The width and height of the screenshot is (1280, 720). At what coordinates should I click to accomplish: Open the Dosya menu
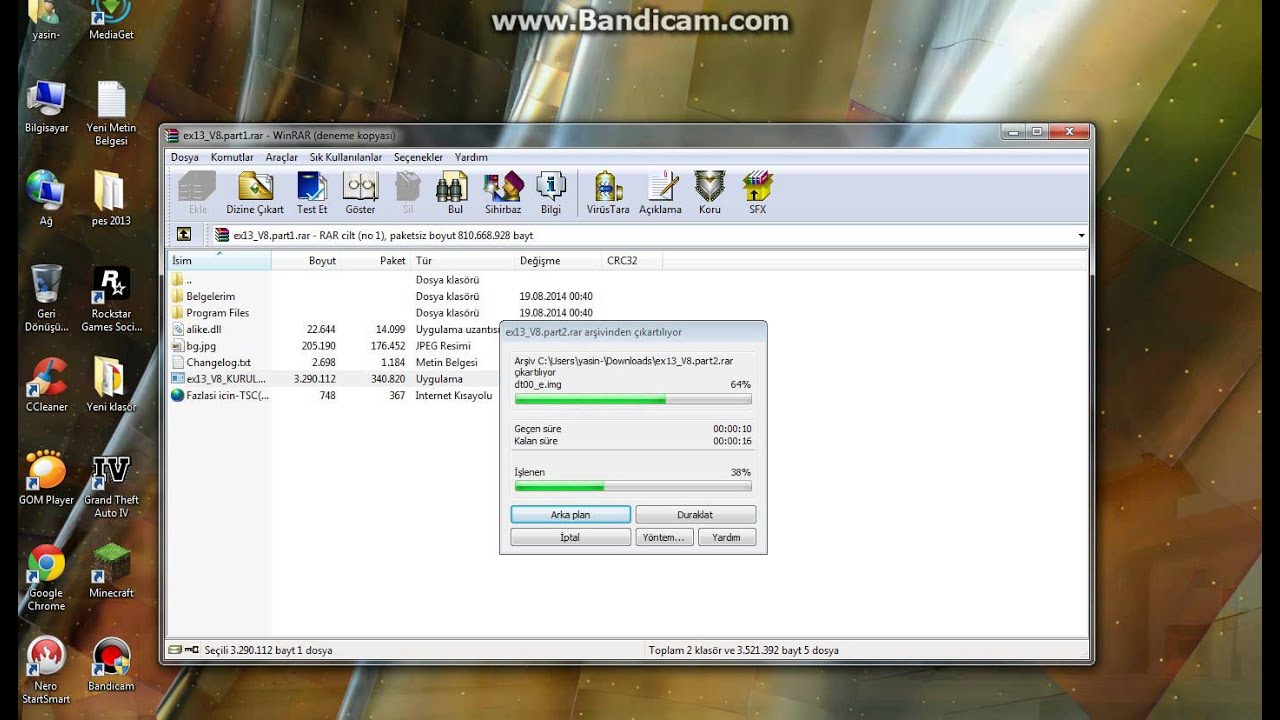pos(185,157)
